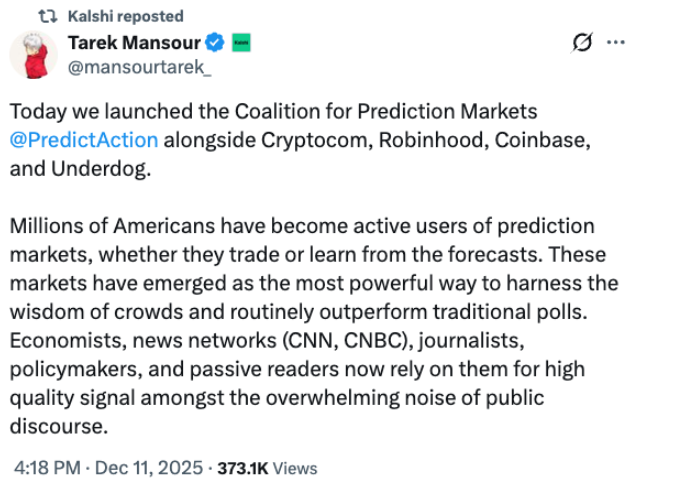Click the "Views" label
682x497 pixels.
294,468
